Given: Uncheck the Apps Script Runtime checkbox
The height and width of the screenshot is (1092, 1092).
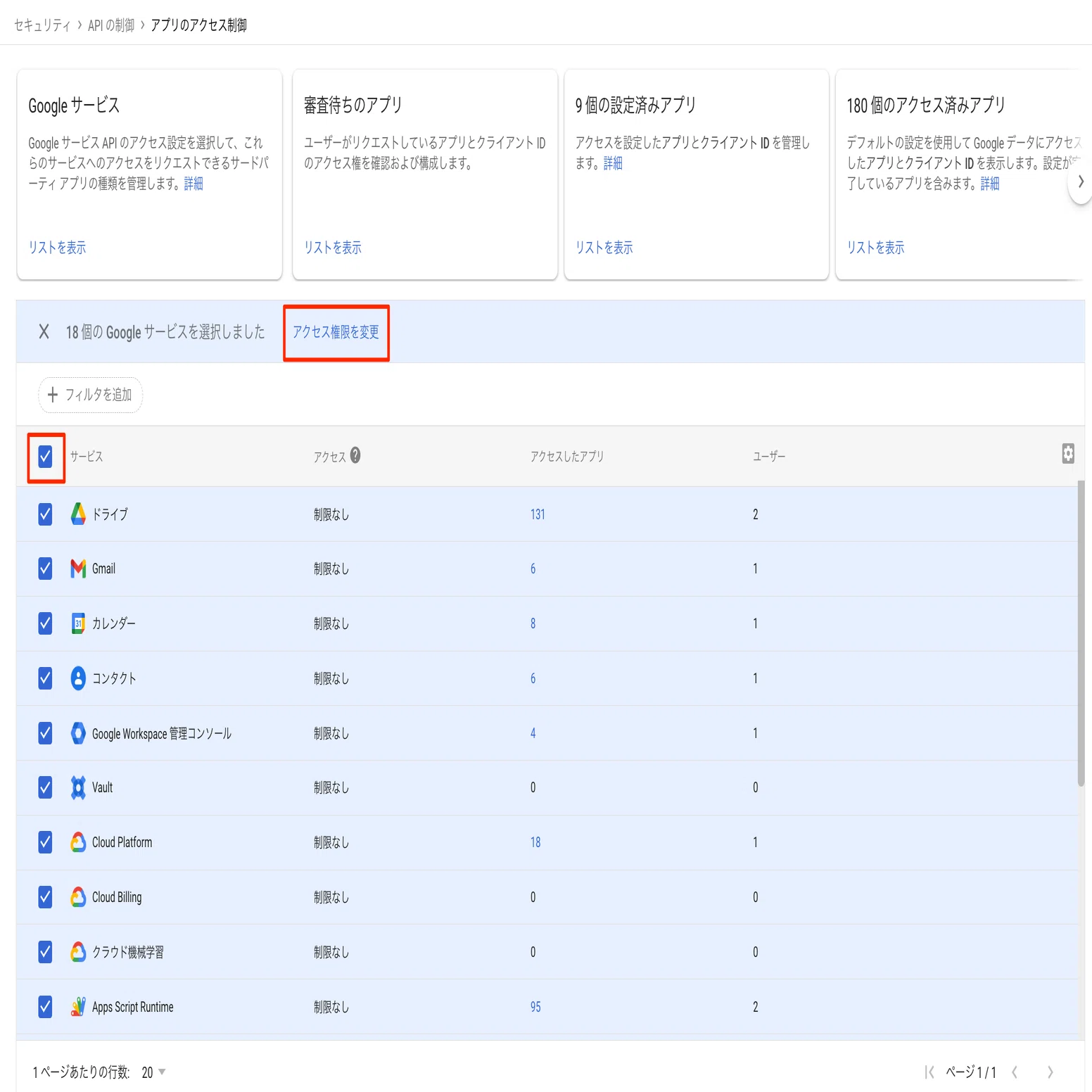Looking at the screenshot, I should [45, 1007].
